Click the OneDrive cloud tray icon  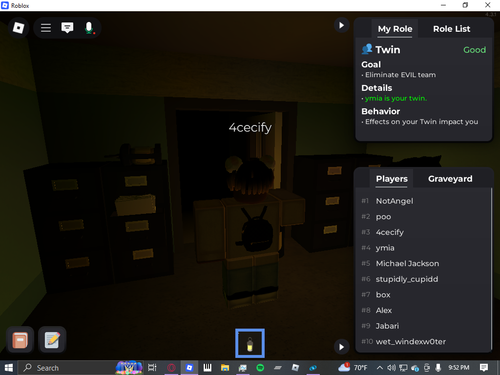(415, 368)
